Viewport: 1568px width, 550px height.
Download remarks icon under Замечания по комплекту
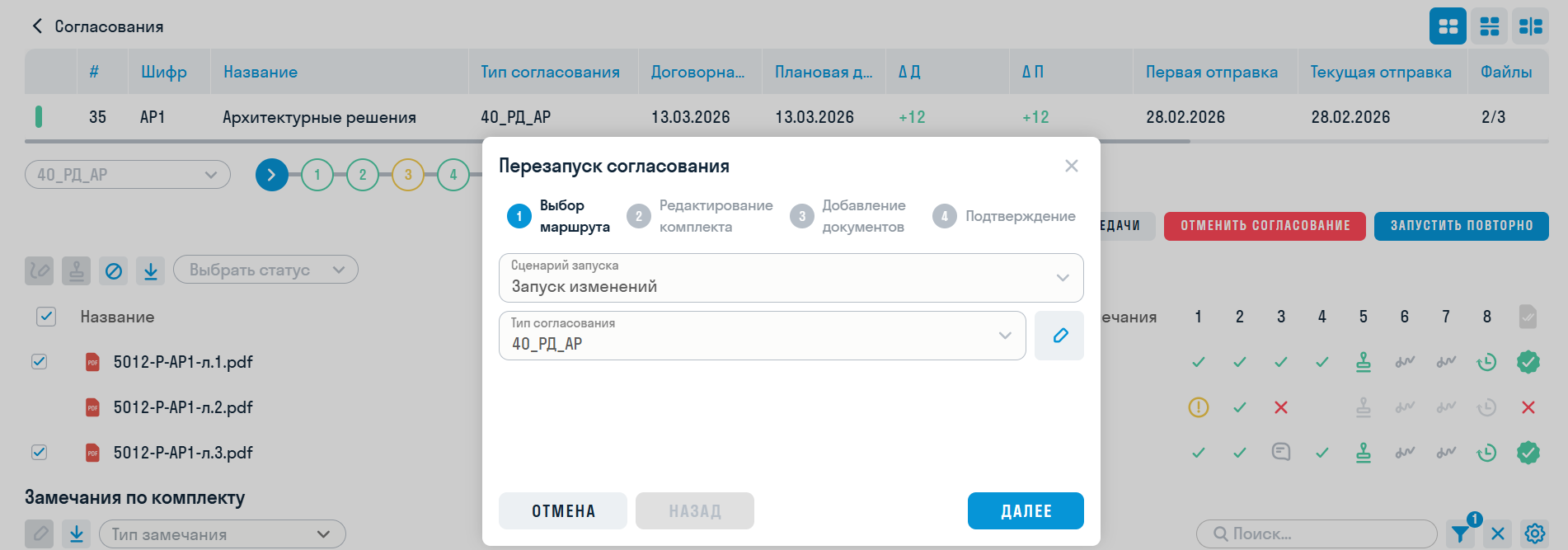77,534
